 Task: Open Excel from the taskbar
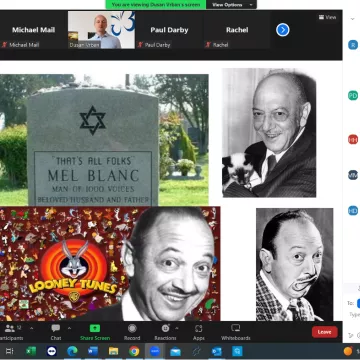click(x=31, y=351)
